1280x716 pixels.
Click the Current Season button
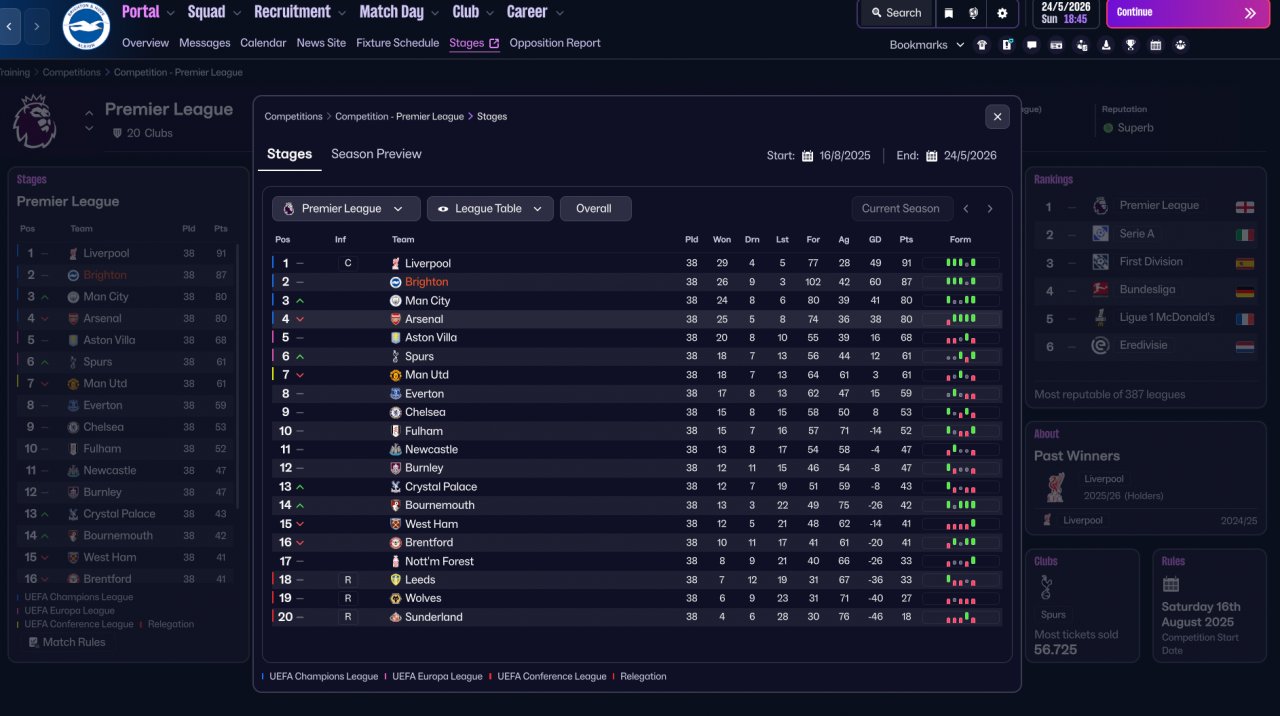pyautogui.click(x=900, y=209)
